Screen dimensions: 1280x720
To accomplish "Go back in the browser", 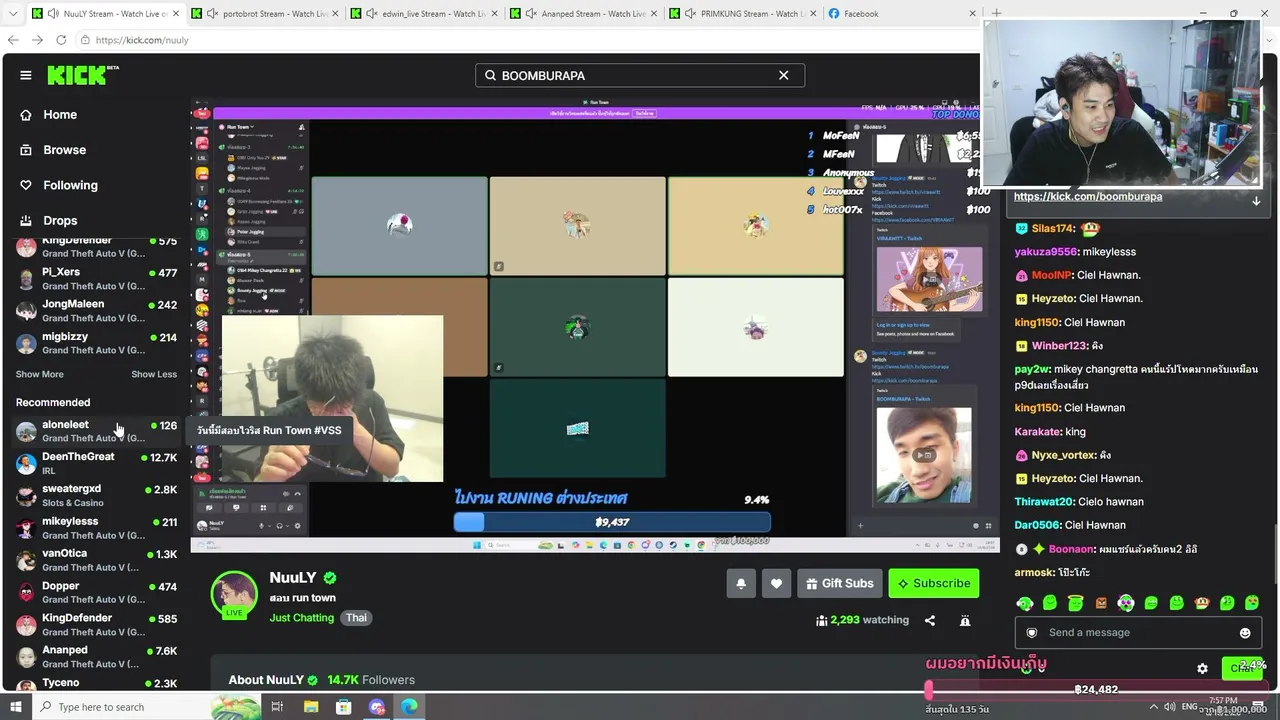I will coord(13,40).
